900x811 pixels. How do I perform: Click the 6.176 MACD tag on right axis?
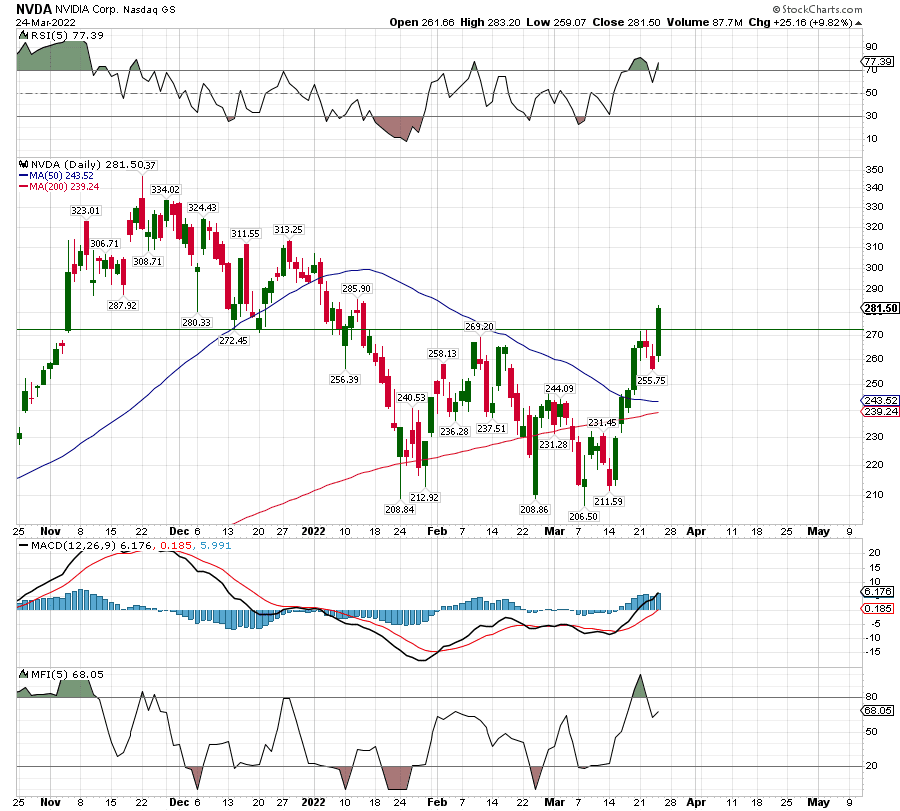tap(879, 591)
